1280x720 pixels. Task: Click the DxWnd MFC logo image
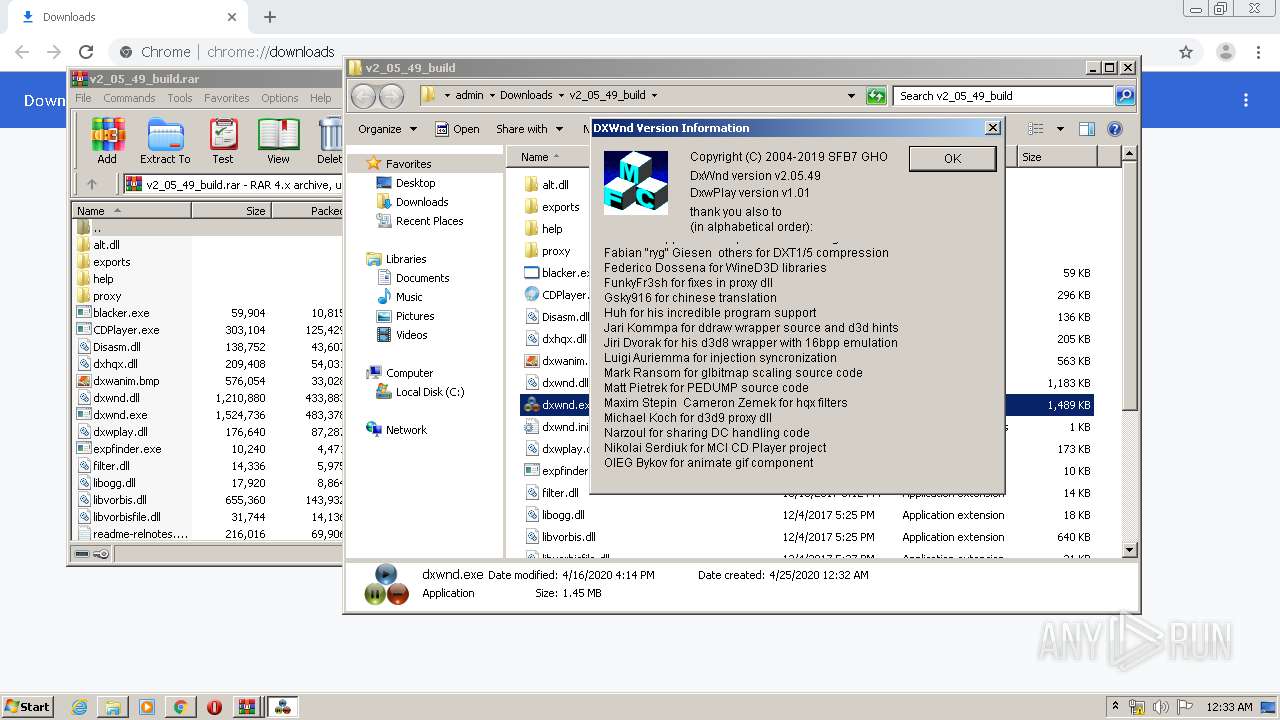pos(636,182)
